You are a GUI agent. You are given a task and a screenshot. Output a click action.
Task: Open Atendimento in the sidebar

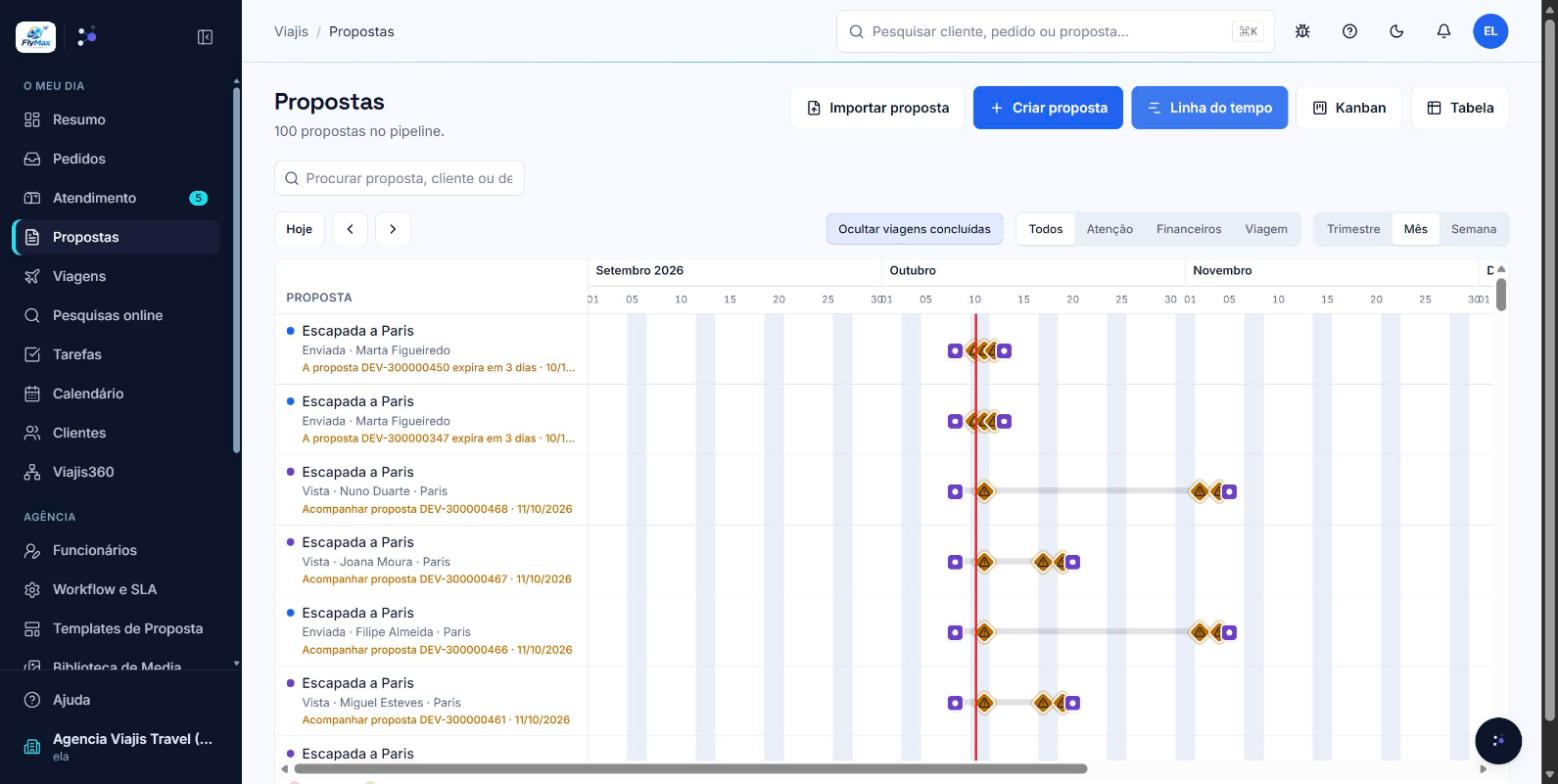pyautogui.click(x=116, y=198)
